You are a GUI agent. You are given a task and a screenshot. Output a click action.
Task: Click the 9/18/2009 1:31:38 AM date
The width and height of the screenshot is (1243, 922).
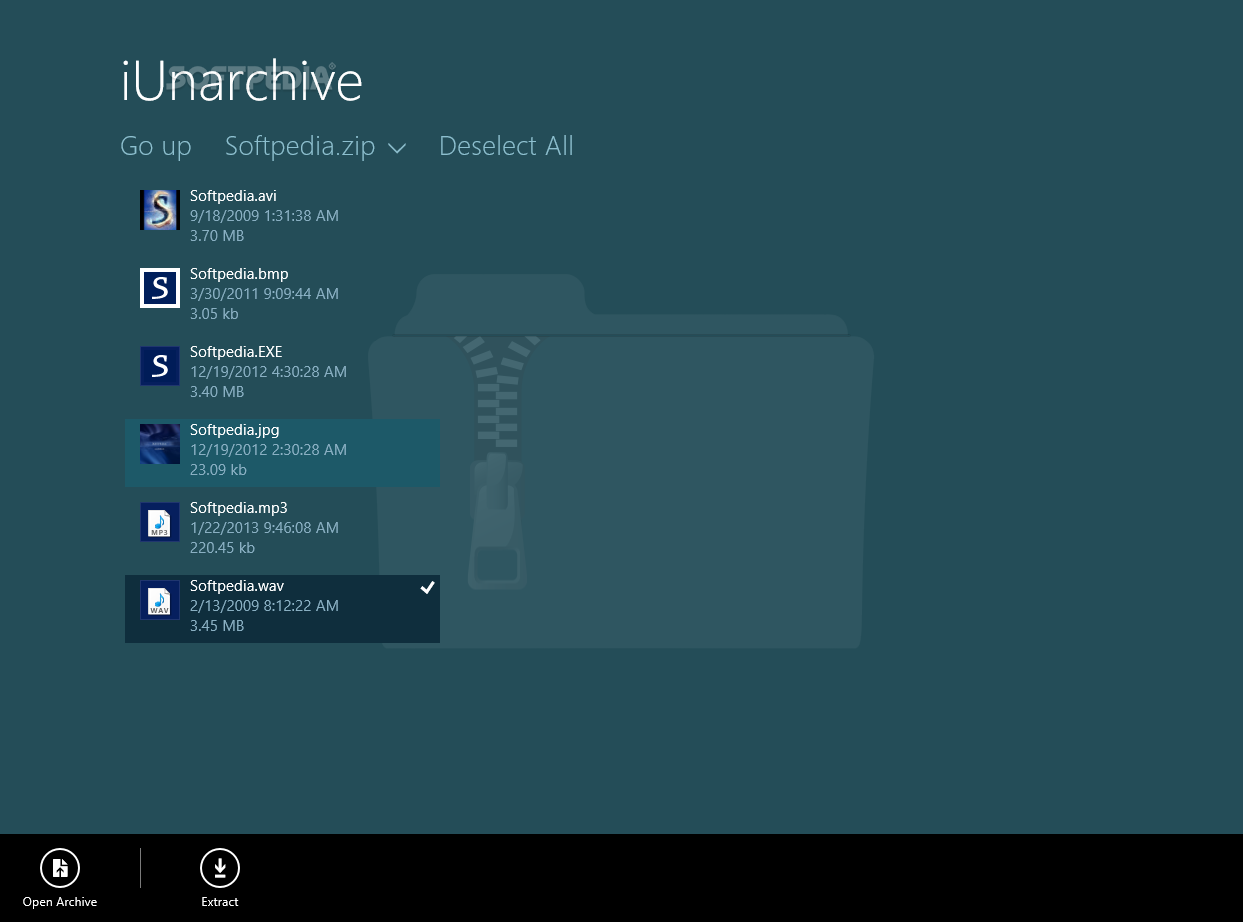click(264, 216)
